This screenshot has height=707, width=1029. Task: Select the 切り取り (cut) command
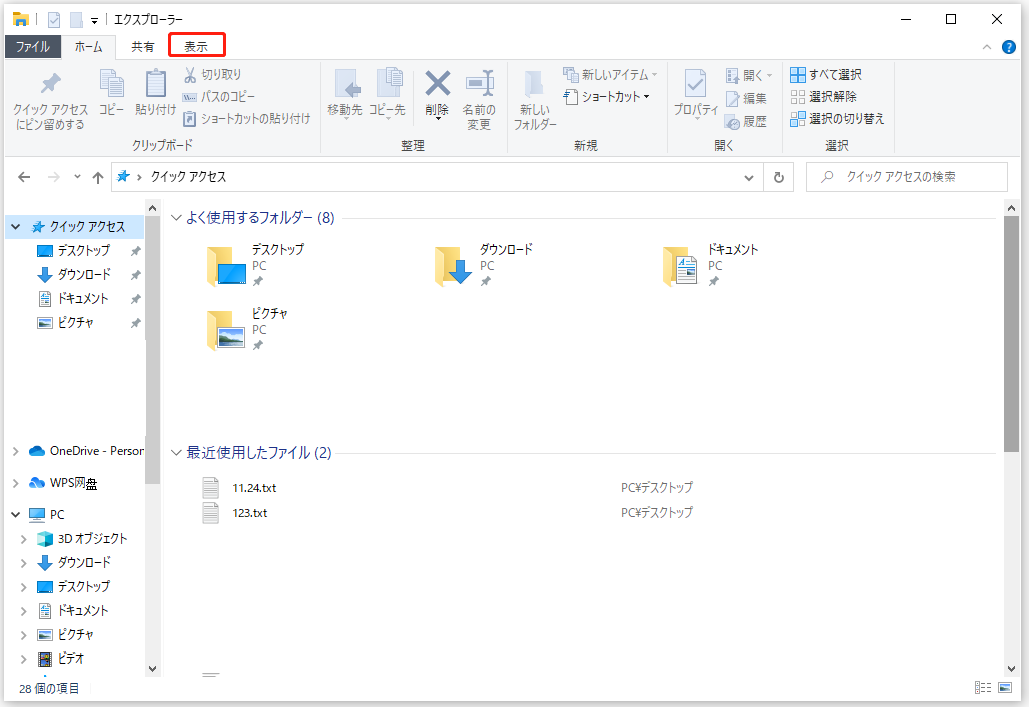(x=214, y=75)
